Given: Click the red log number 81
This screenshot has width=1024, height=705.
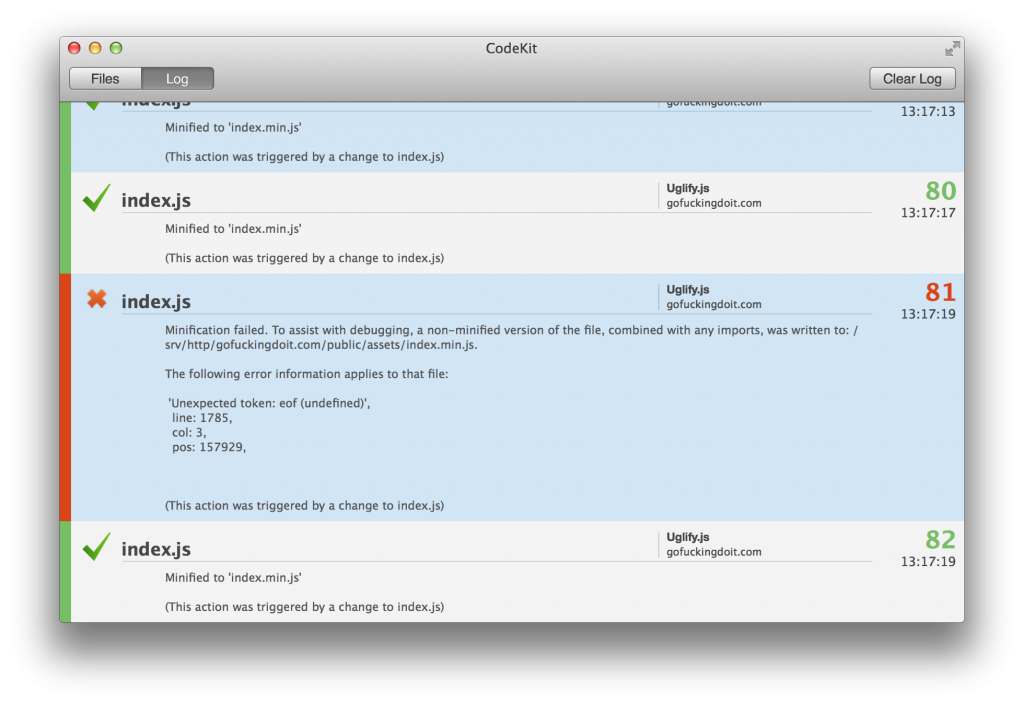Looking at the screenshot, I should point(939,292).
